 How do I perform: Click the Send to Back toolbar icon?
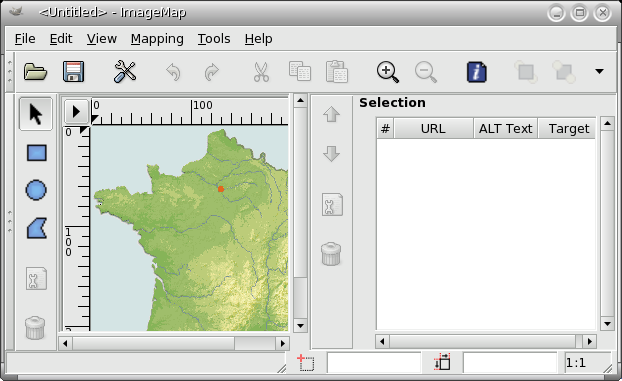pos(564,72)
